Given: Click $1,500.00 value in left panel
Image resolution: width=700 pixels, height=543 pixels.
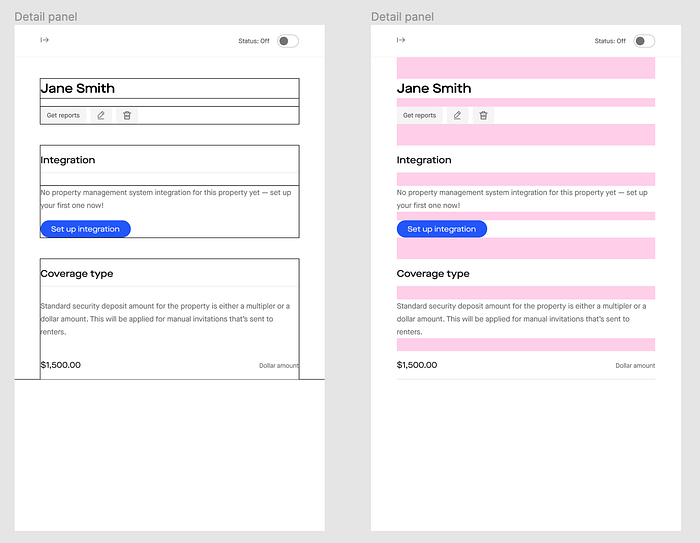Looking at the screenshot, I should 61,365.
